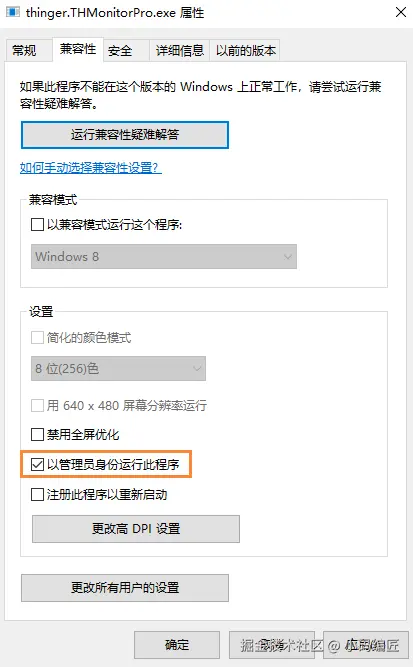Switch to the 详细信息 tab
Screen dimensions: 413x667
(x=179, y=51)
